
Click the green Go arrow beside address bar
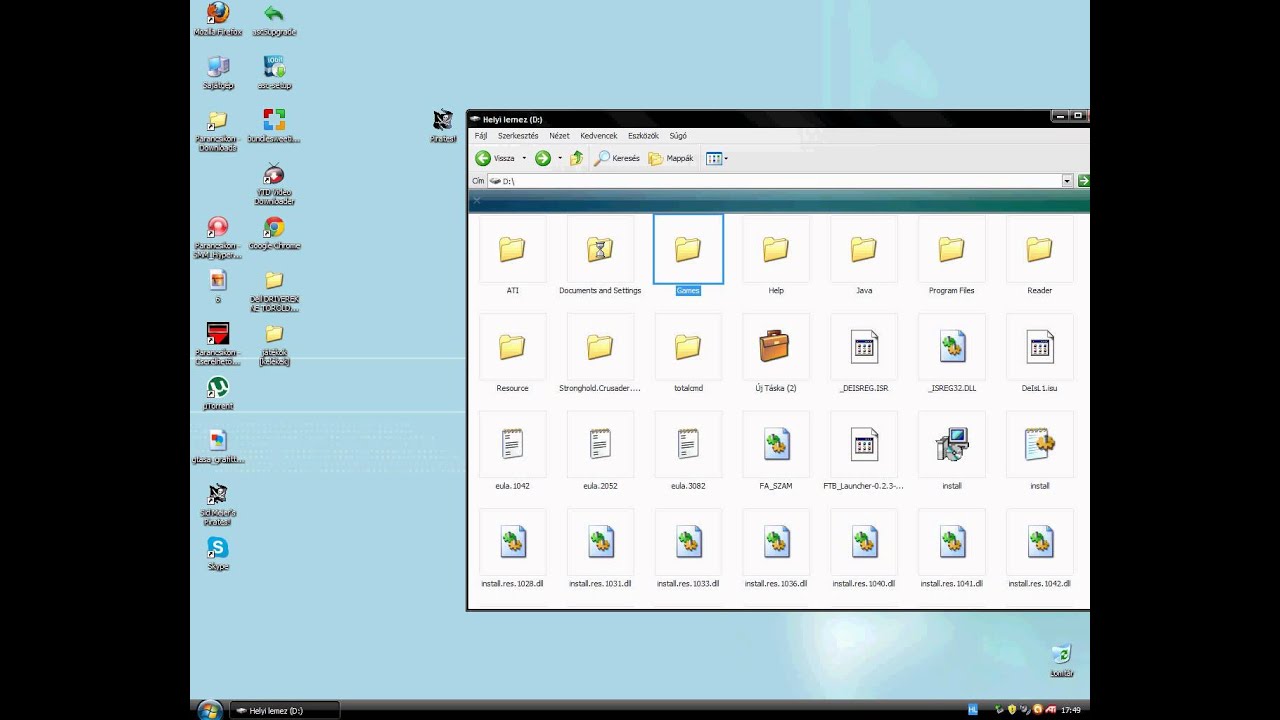pyautogui.click(x=1083, y=181)
